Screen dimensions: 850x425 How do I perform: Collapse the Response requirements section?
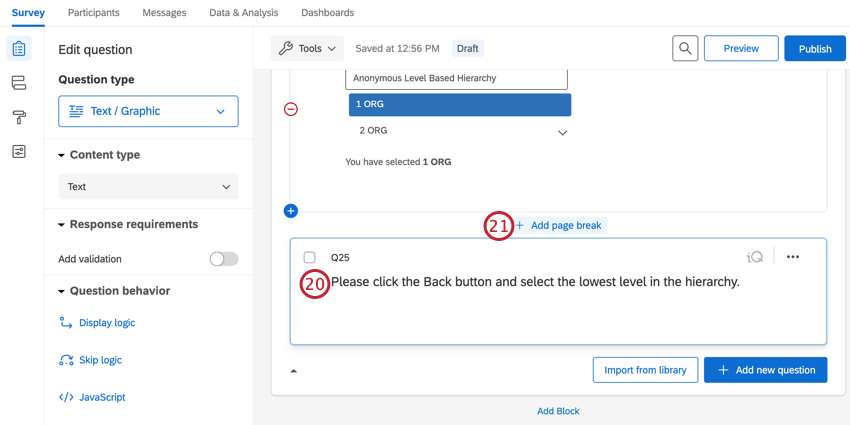coord(62,225)
